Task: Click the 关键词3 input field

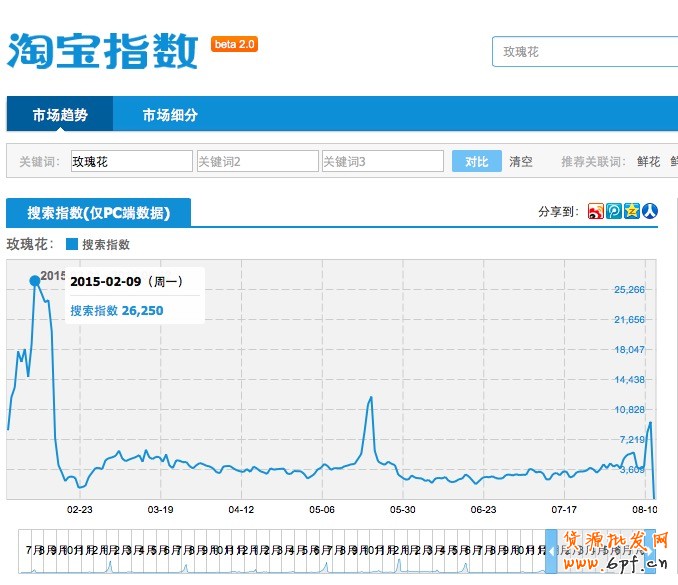Action: click(x=382, y=161)
